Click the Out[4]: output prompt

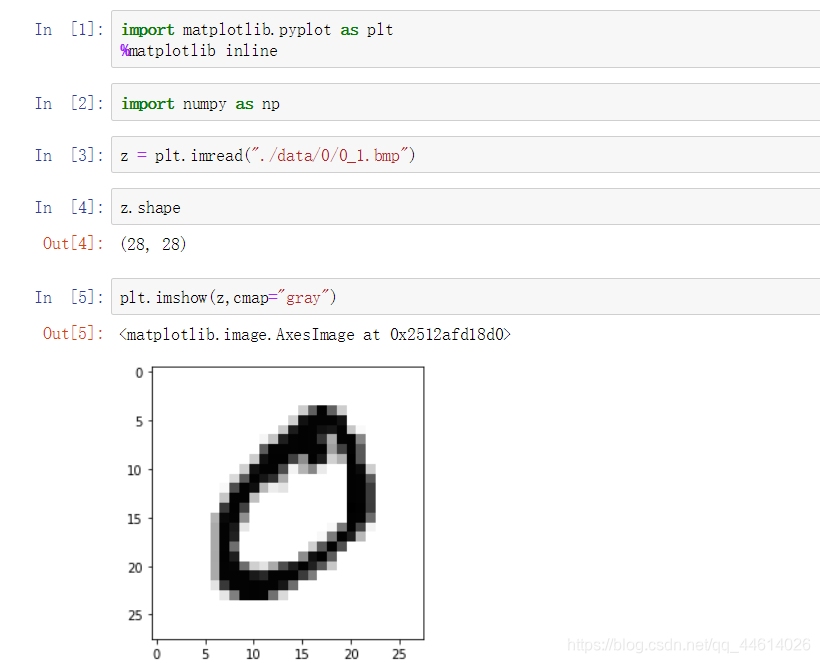[73, 244]
